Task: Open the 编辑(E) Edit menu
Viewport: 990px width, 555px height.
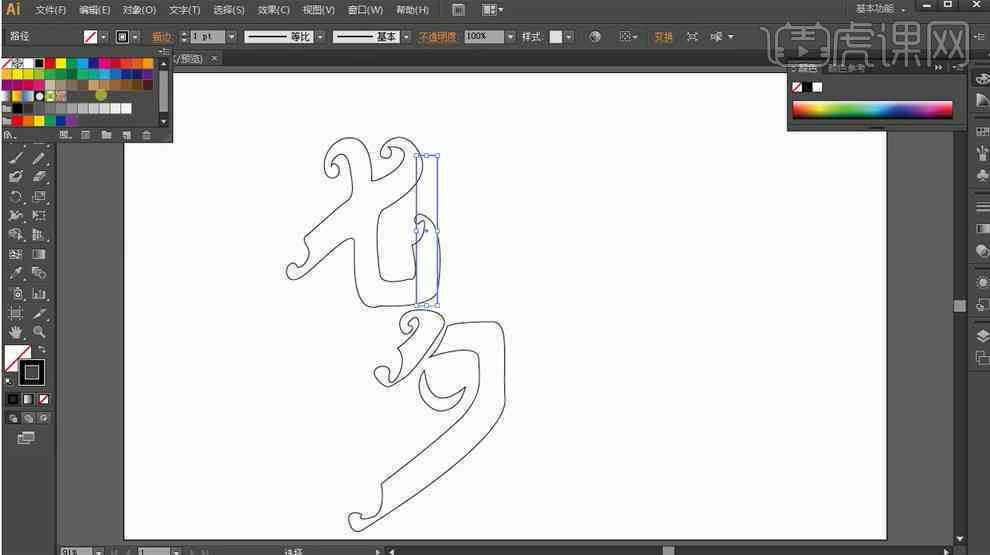Action: pos(94,10)
